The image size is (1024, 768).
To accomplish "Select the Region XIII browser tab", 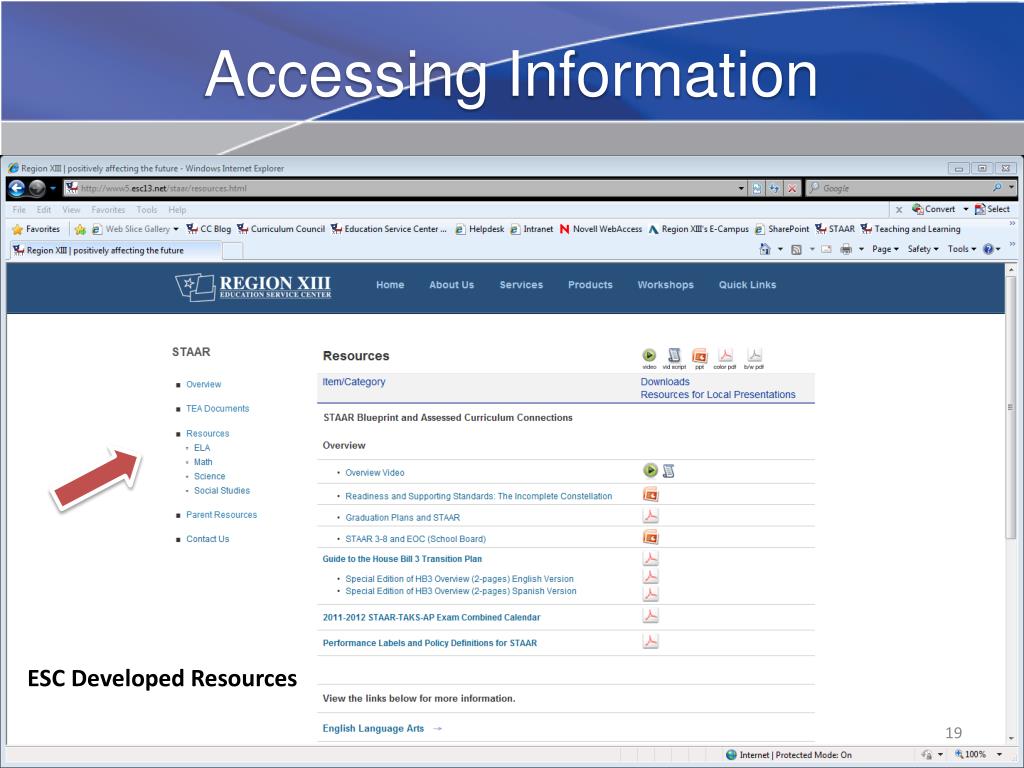I will pos(116,250).
